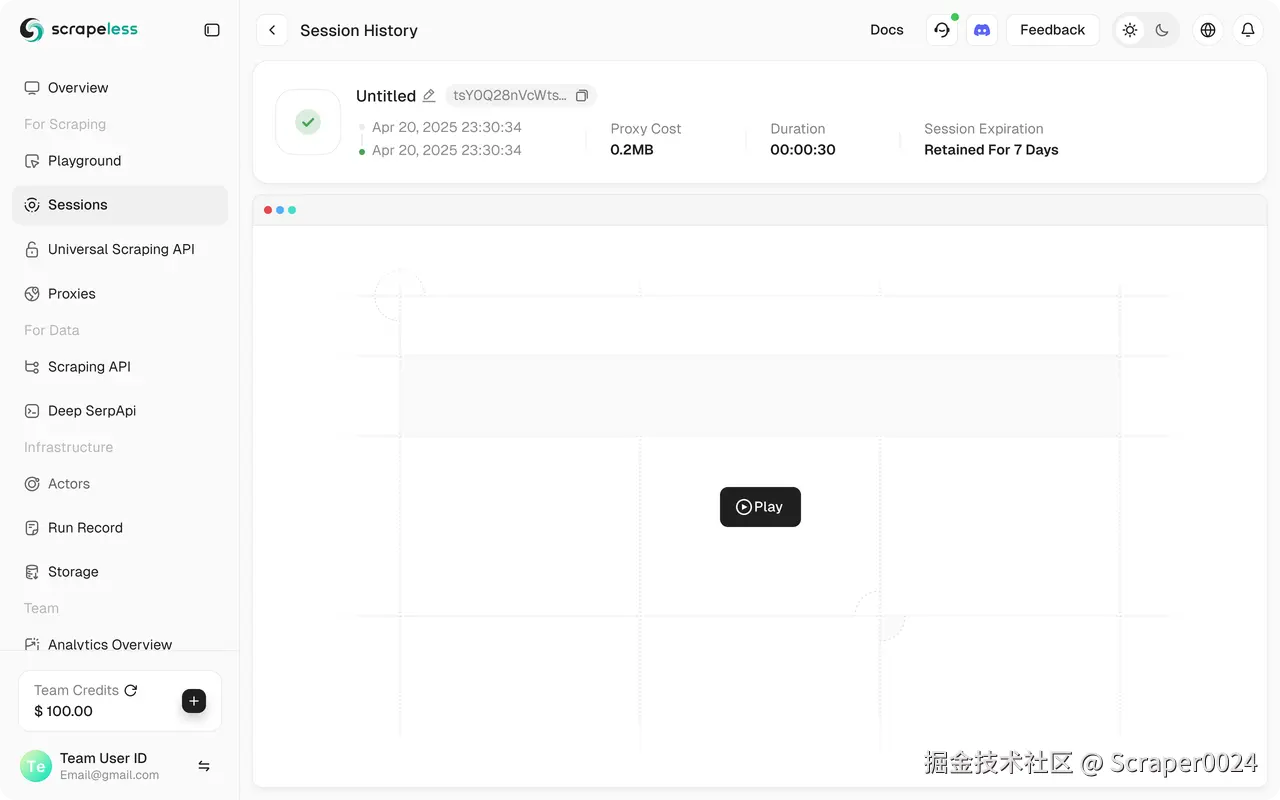Click session ID tsY0Q28nVcWts chip
This screenshot has width=1280, height=800.
pos(521,96)
